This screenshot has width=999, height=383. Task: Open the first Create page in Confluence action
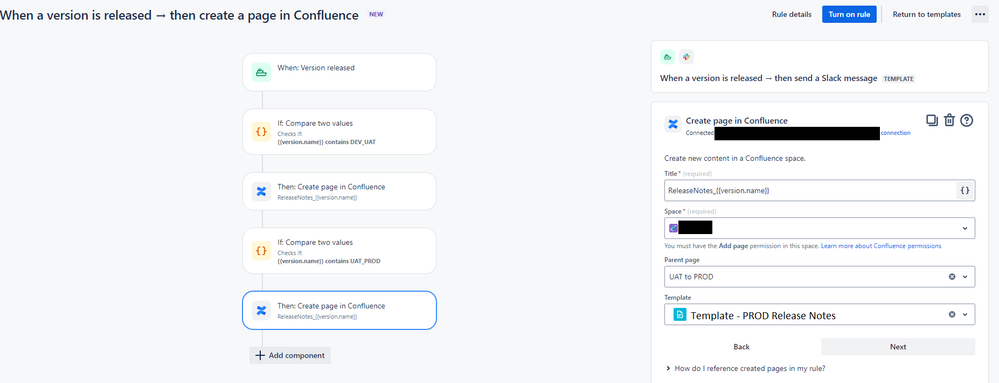[339, 191]
